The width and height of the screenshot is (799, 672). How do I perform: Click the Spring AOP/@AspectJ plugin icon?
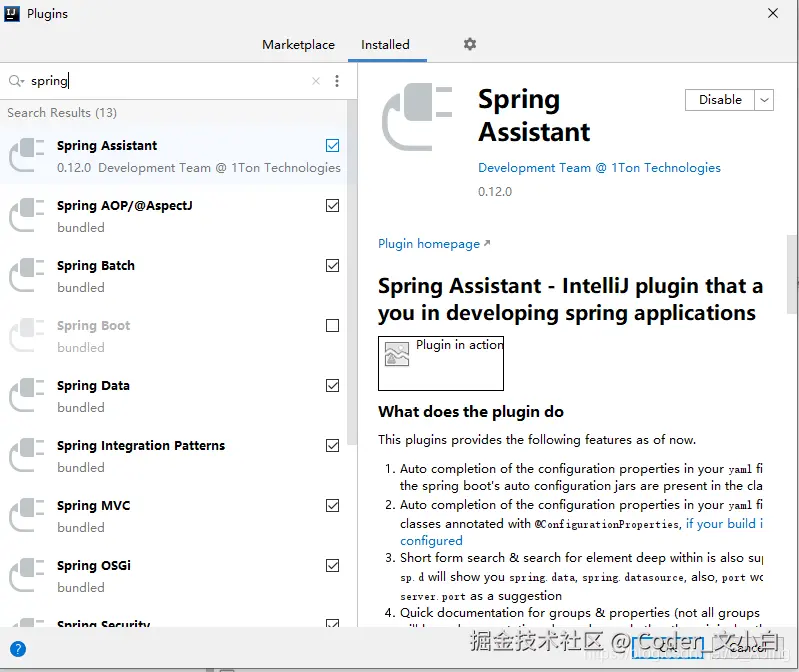click(27, 216)
